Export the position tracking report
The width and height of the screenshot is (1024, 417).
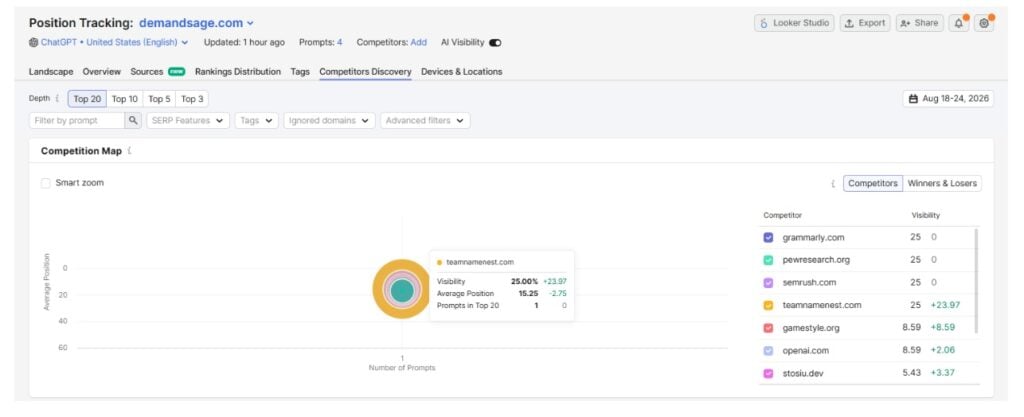(865, 23)
